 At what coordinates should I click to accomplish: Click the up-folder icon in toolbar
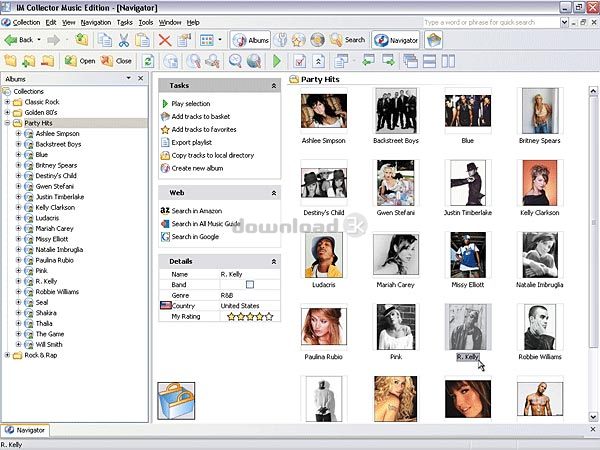(82, 39)
